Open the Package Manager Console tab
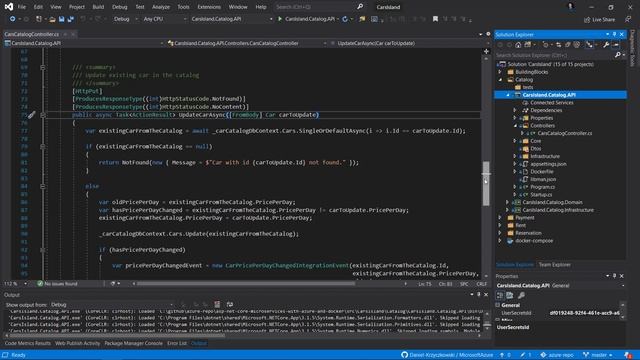Viewport: 640px width, 360px height. point(133,343)
